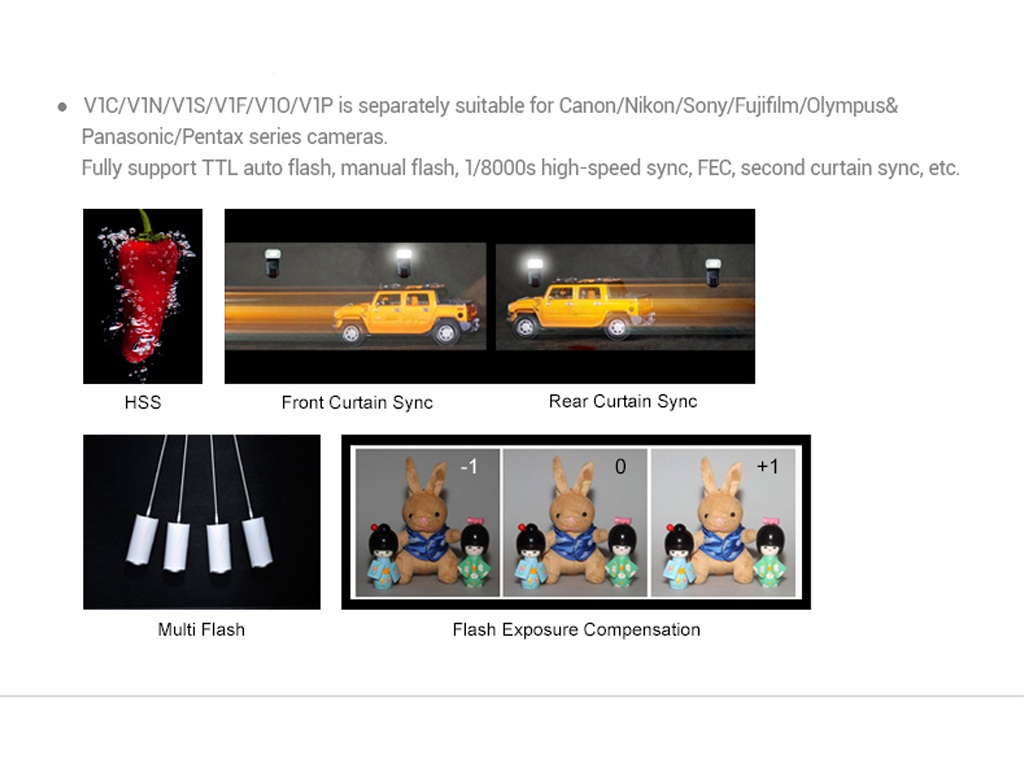
Task: Click the "+1" label on the rabbit photo
Action: pos(767,466)
